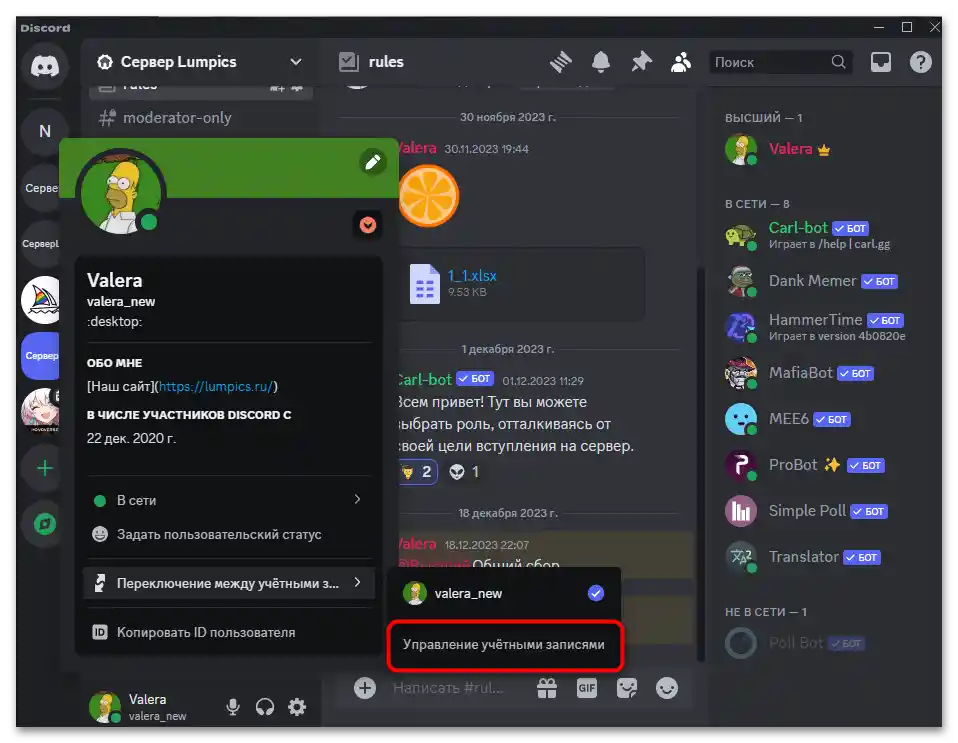This screenshot has height=743, width=958.
Task: Select Задать пользовательский статус
Action: pos(228,534)
